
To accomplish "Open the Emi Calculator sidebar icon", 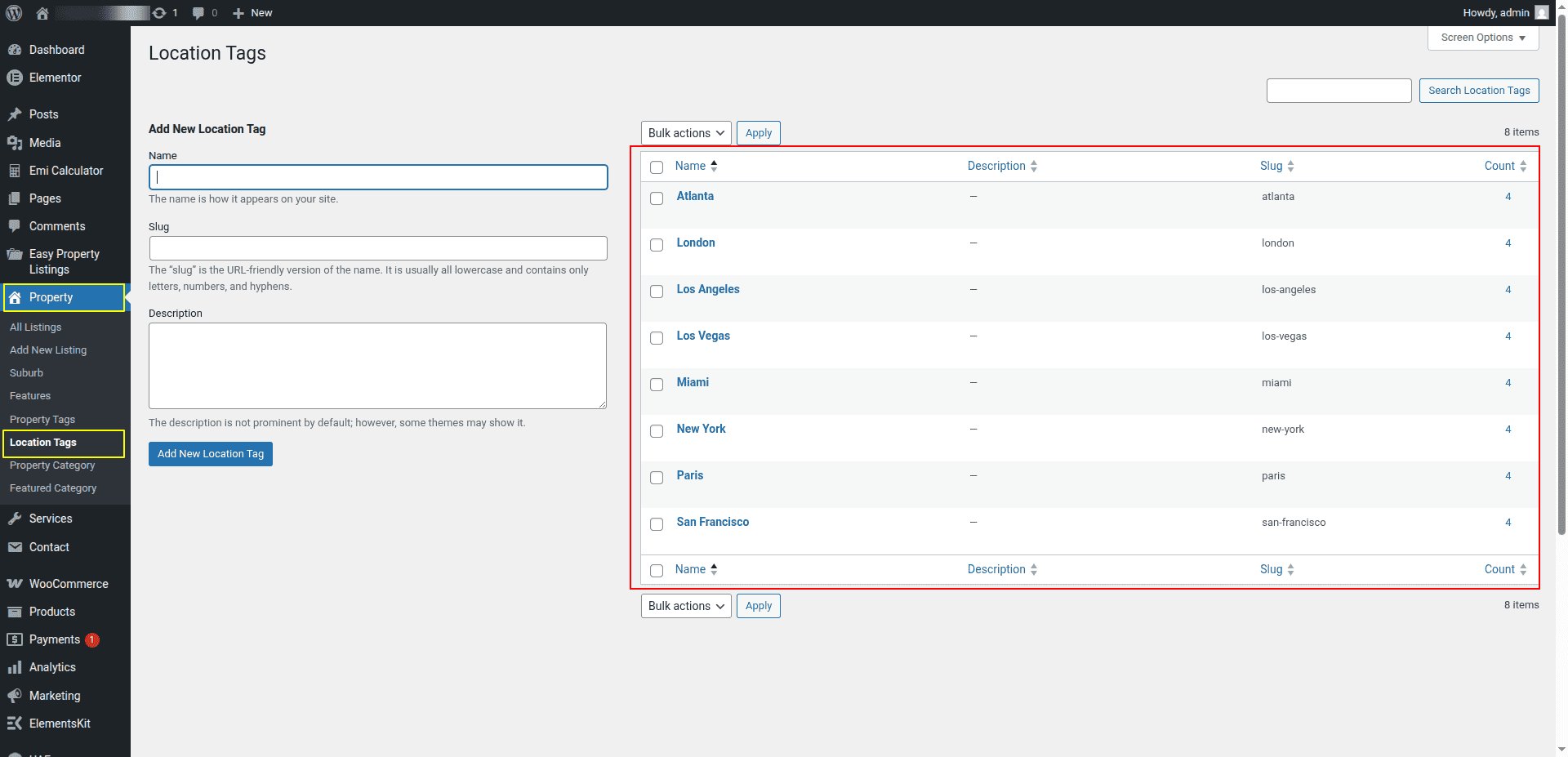I will click(x=14, y=171).
